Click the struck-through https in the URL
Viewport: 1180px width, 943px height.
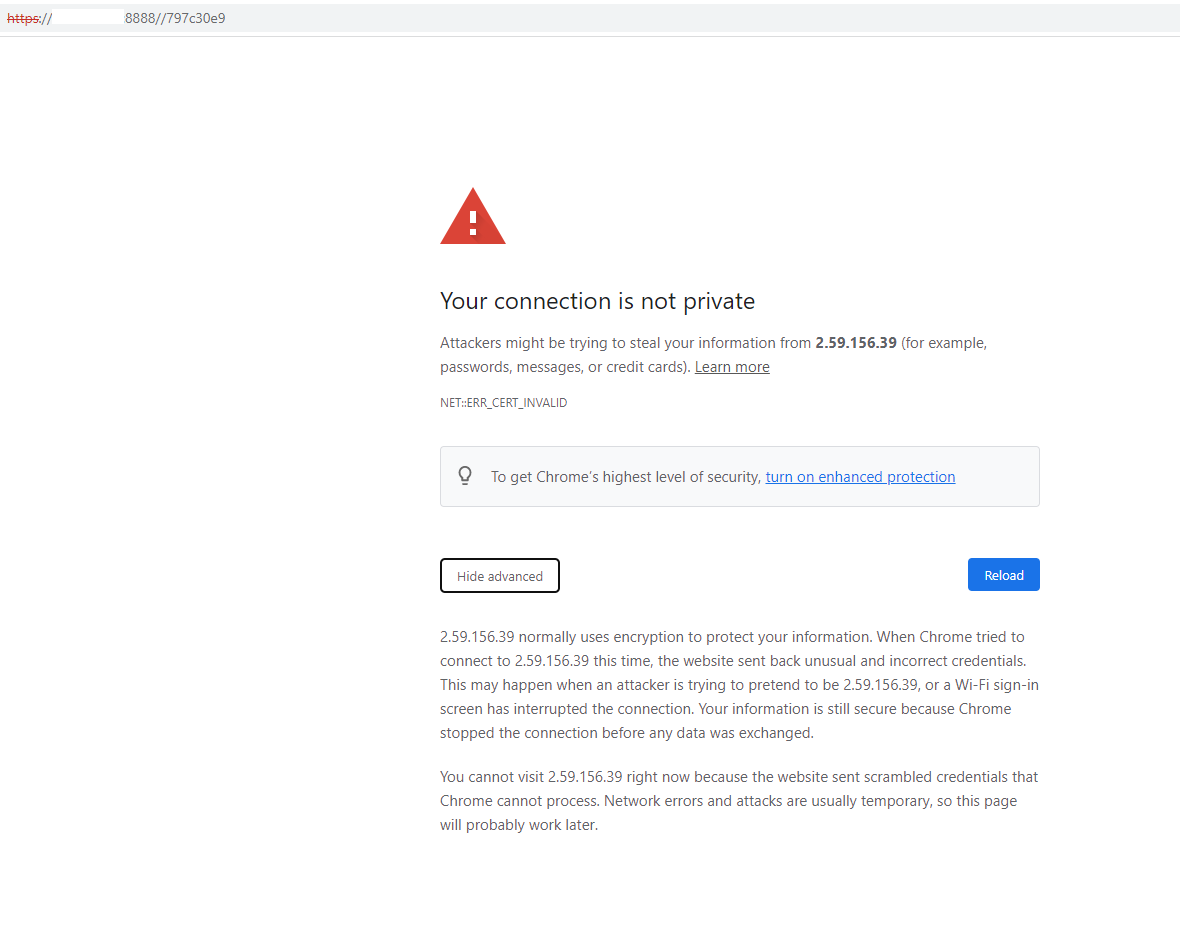(22, 18)
